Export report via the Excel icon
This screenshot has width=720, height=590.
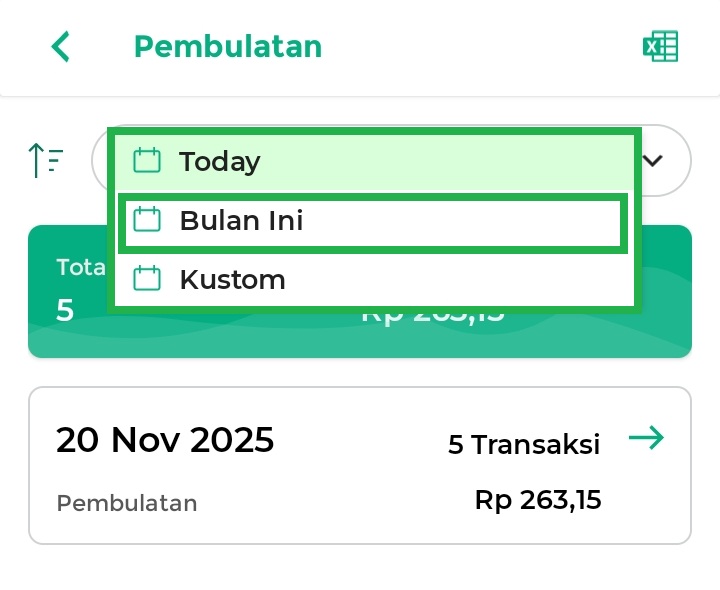(x=660, y=47)
